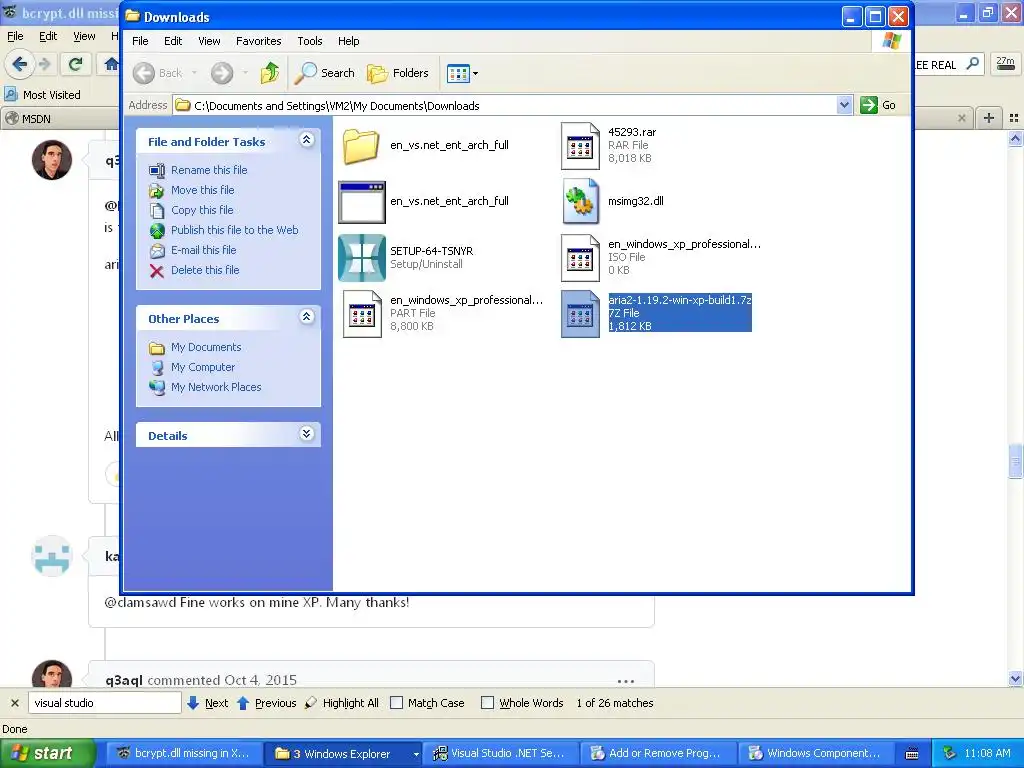
Task: Close the find bar with the X
Action: point(14,703)
